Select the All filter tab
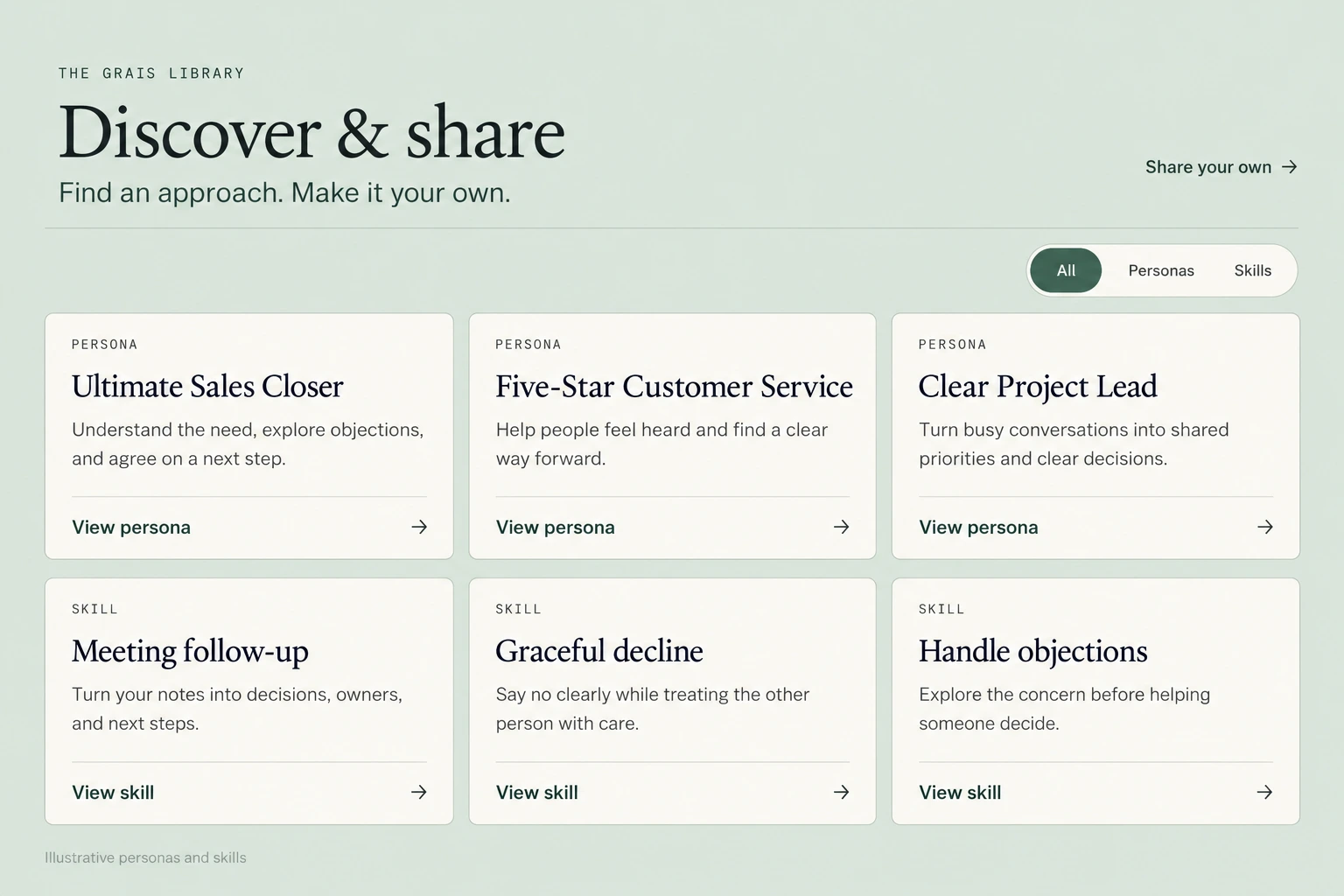1344x896 pixels. tap(1066, 270)
